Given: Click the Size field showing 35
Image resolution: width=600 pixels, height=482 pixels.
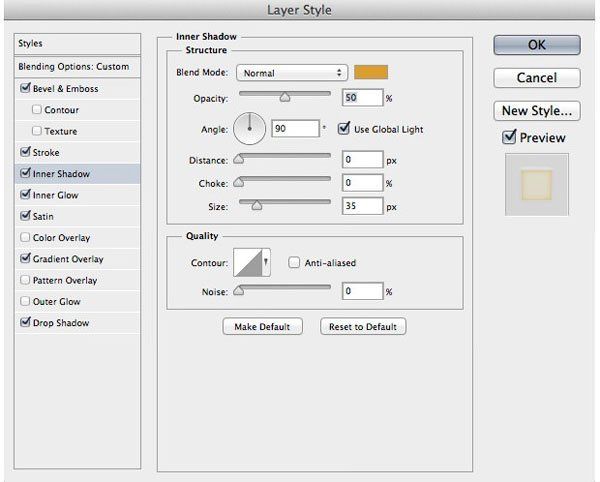Looking at the screenshot, I should click(362, 206).
